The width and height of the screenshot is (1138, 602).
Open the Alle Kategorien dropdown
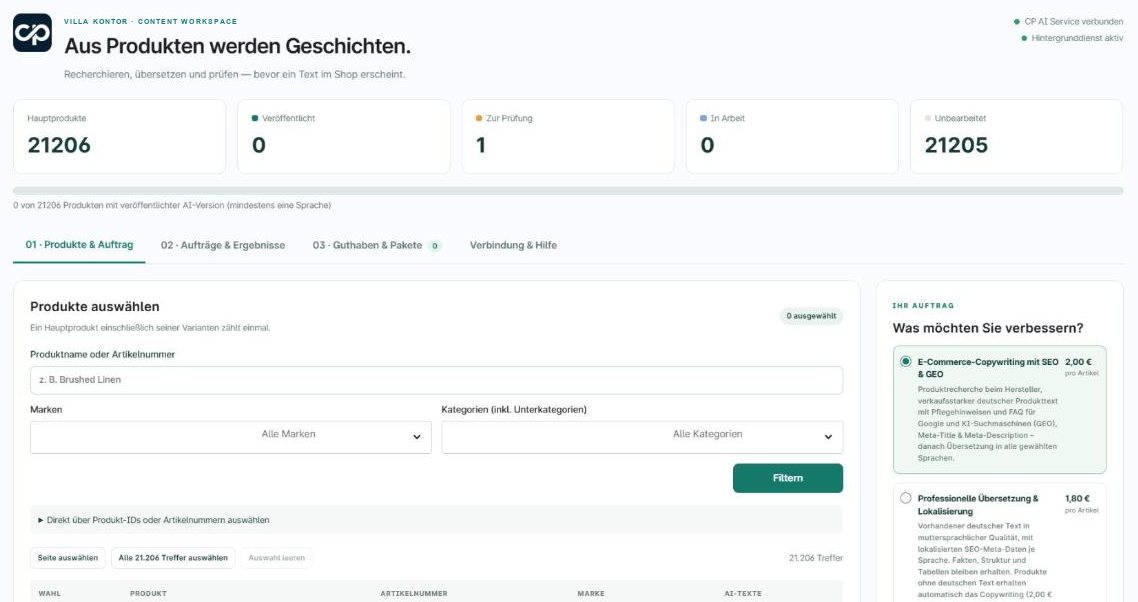pos(642,436)
